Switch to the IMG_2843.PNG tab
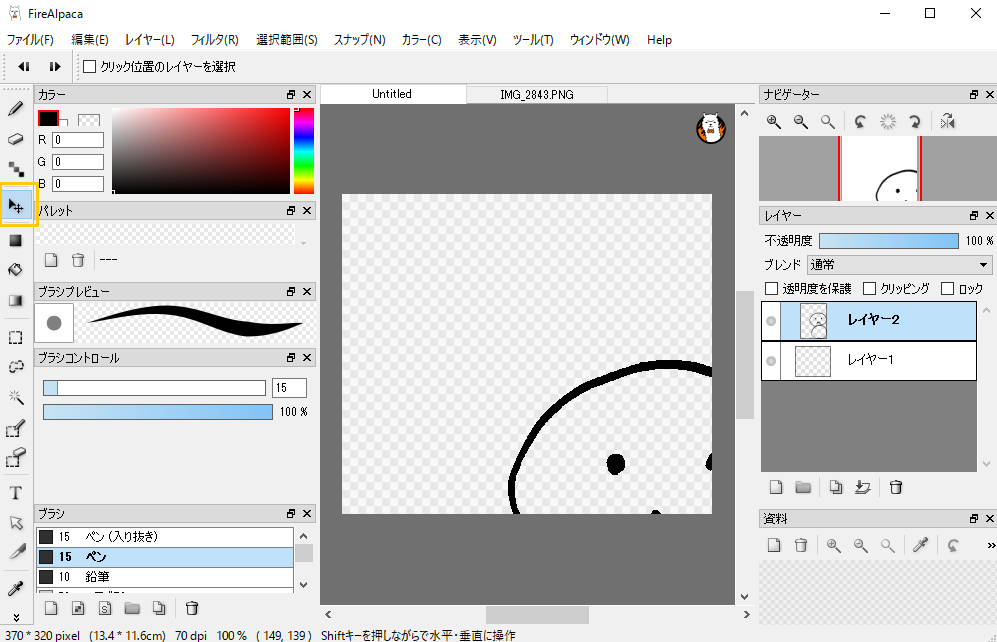This screenshot has width=997, height=642. coord(538,93)
